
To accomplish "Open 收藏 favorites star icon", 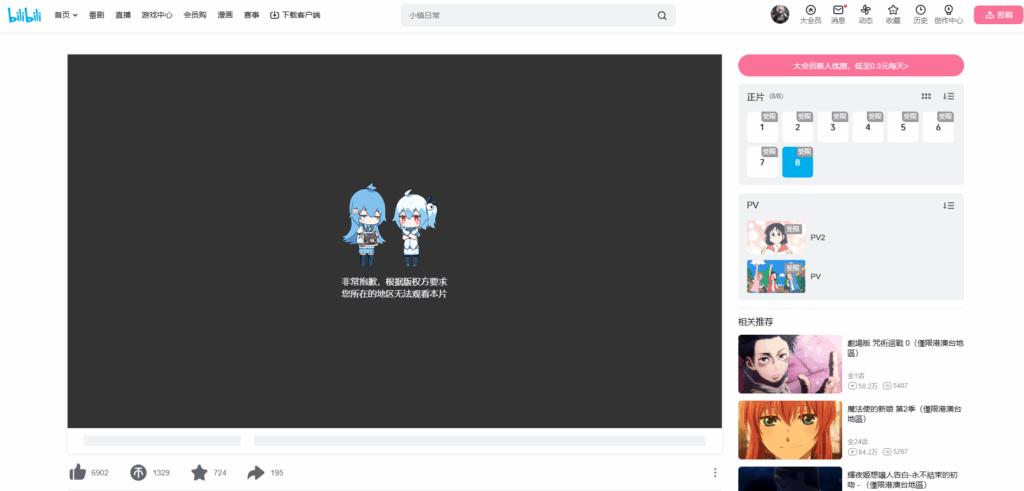I will coord(893,14).
